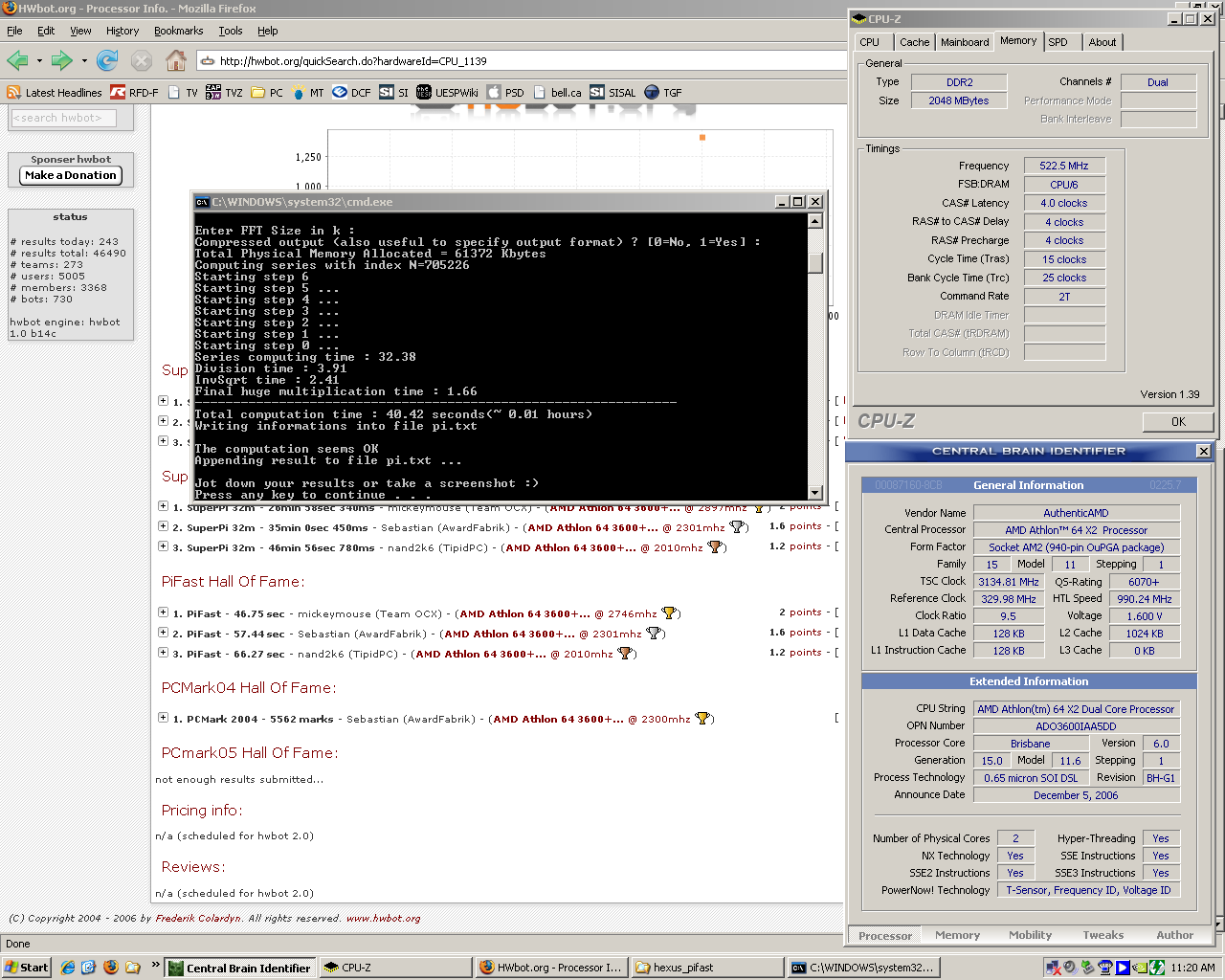Expand the PiFast 46.75 sec row
Screen dimensions: 1225x980
click(163, 612)
